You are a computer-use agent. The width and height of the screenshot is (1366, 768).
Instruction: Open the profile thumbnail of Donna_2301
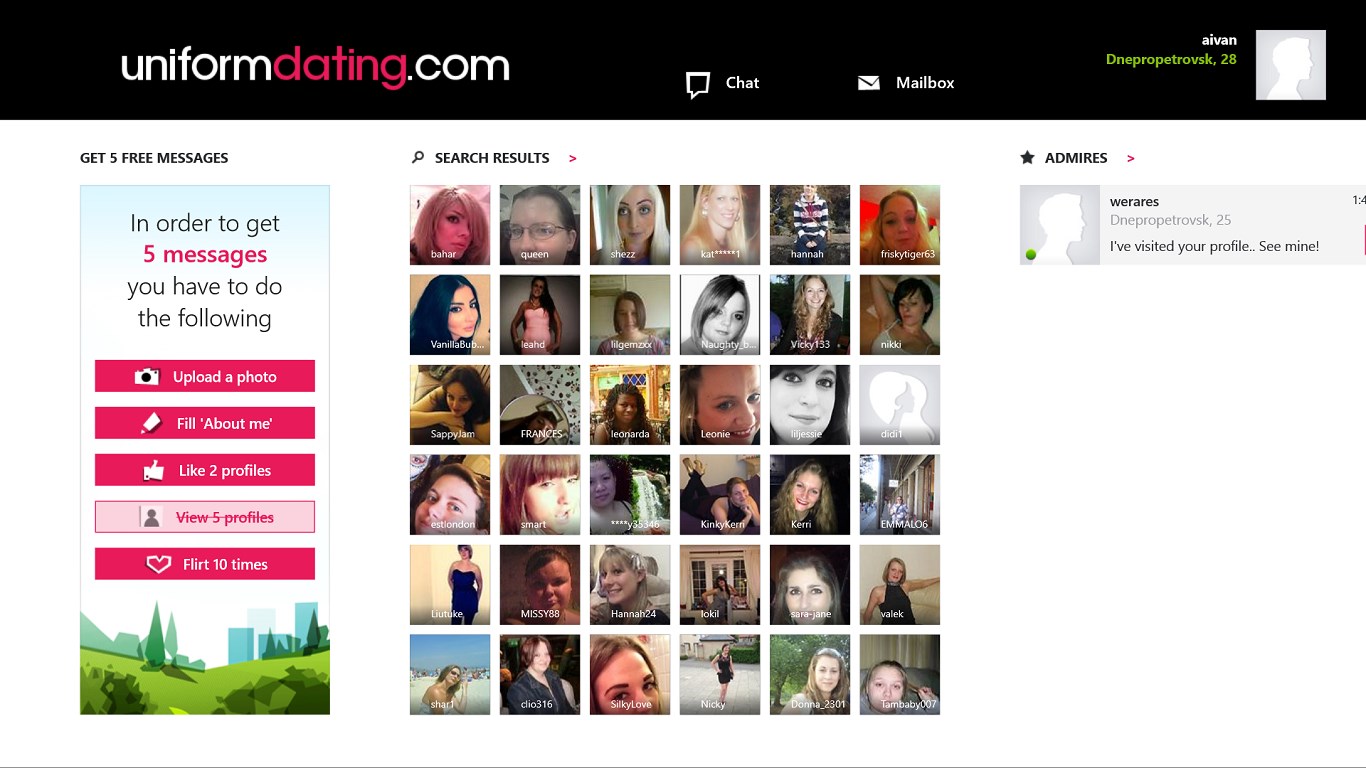coord(810,675)
